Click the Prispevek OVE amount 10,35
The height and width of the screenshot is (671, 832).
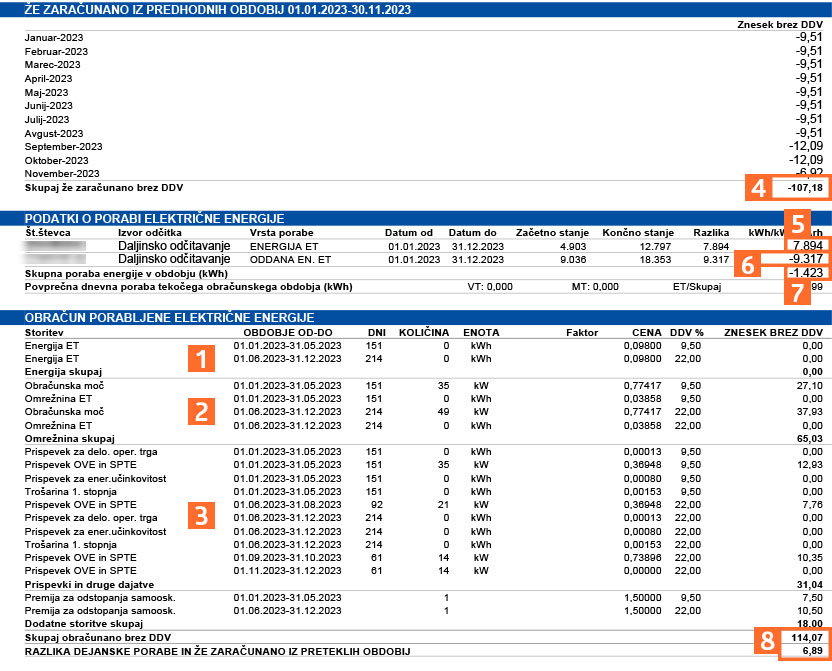tap(810, 557)
